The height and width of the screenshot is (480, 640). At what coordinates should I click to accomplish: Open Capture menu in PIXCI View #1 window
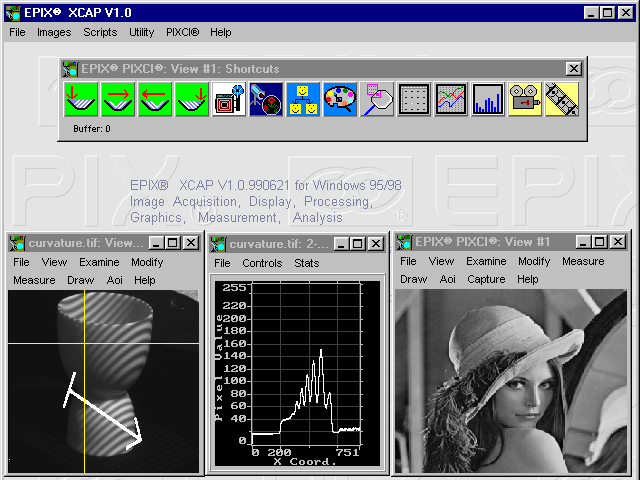click(x=486, y=279)
